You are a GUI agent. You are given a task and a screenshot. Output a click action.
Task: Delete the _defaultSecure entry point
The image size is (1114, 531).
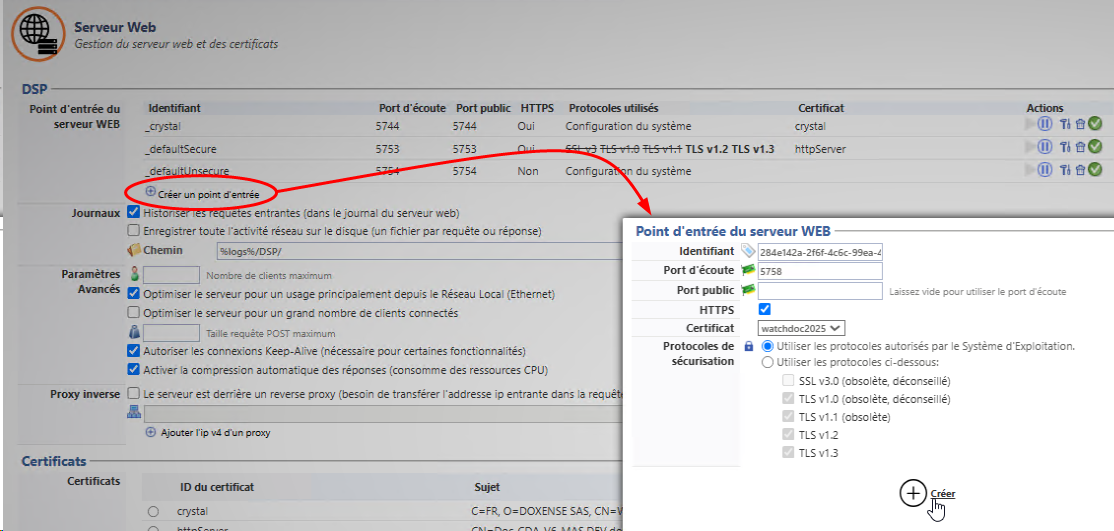[1080, 148]
